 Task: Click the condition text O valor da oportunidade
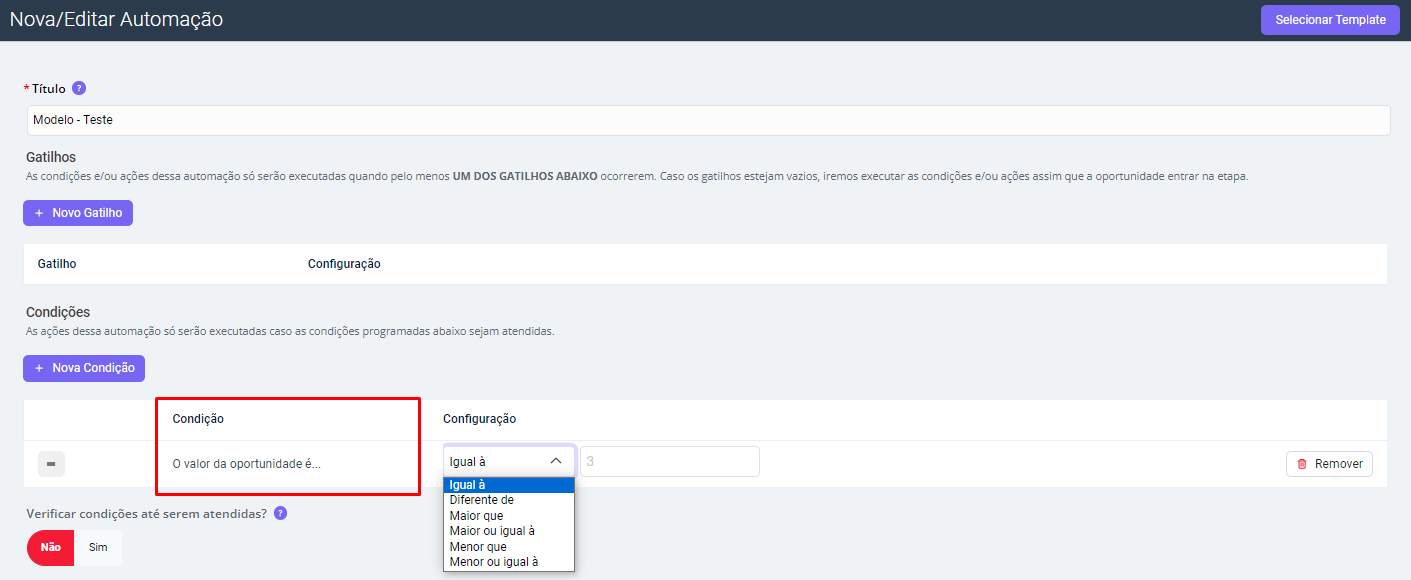pos(247,464)
